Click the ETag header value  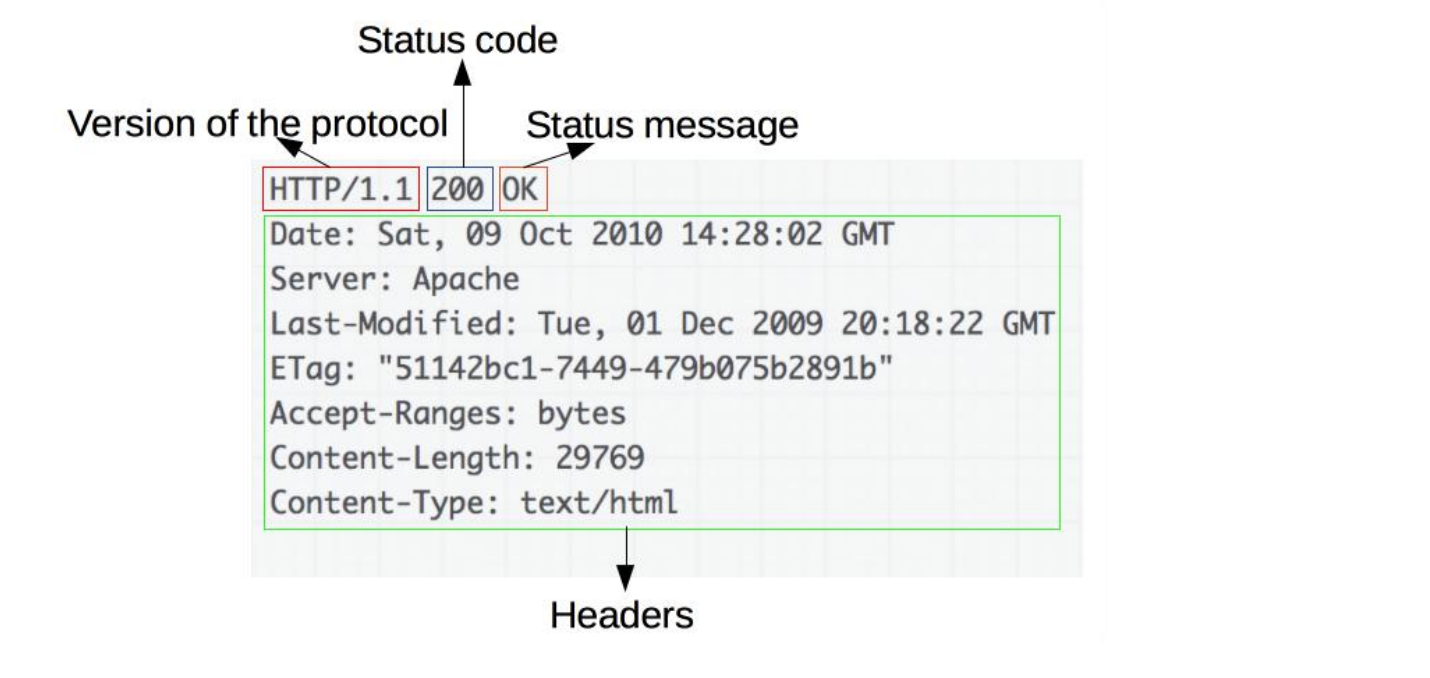pyautogui.click(x=635, y=369)
